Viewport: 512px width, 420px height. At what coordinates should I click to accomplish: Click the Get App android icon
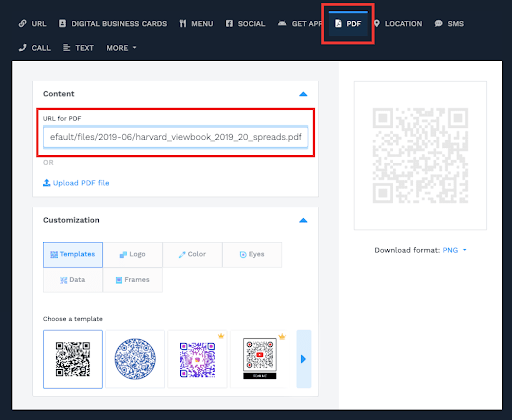(x=282, y=23)
